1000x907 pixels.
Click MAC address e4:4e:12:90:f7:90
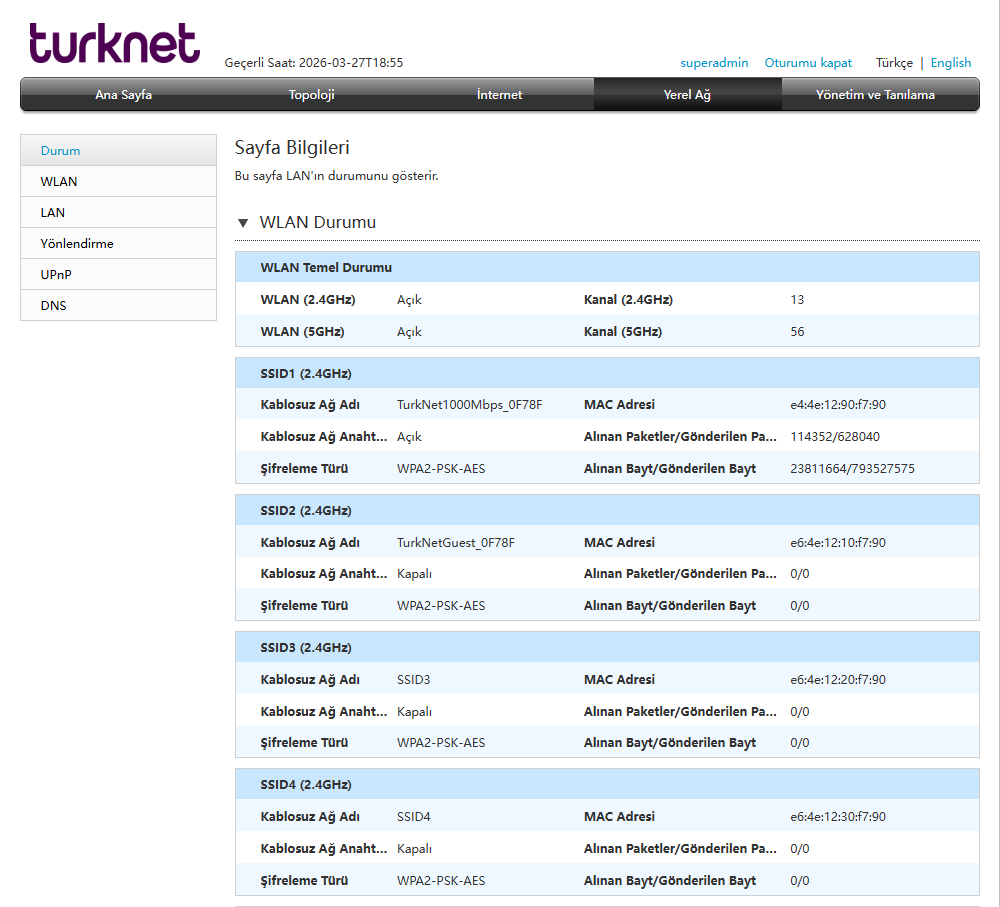[837, 405]
